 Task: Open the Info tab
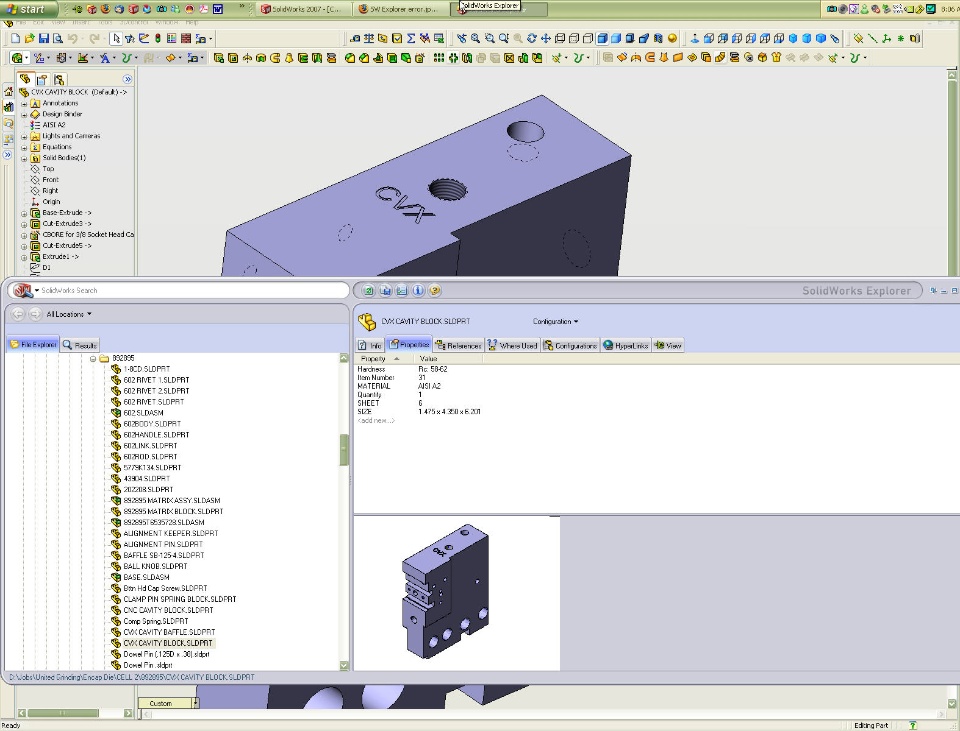370,346
